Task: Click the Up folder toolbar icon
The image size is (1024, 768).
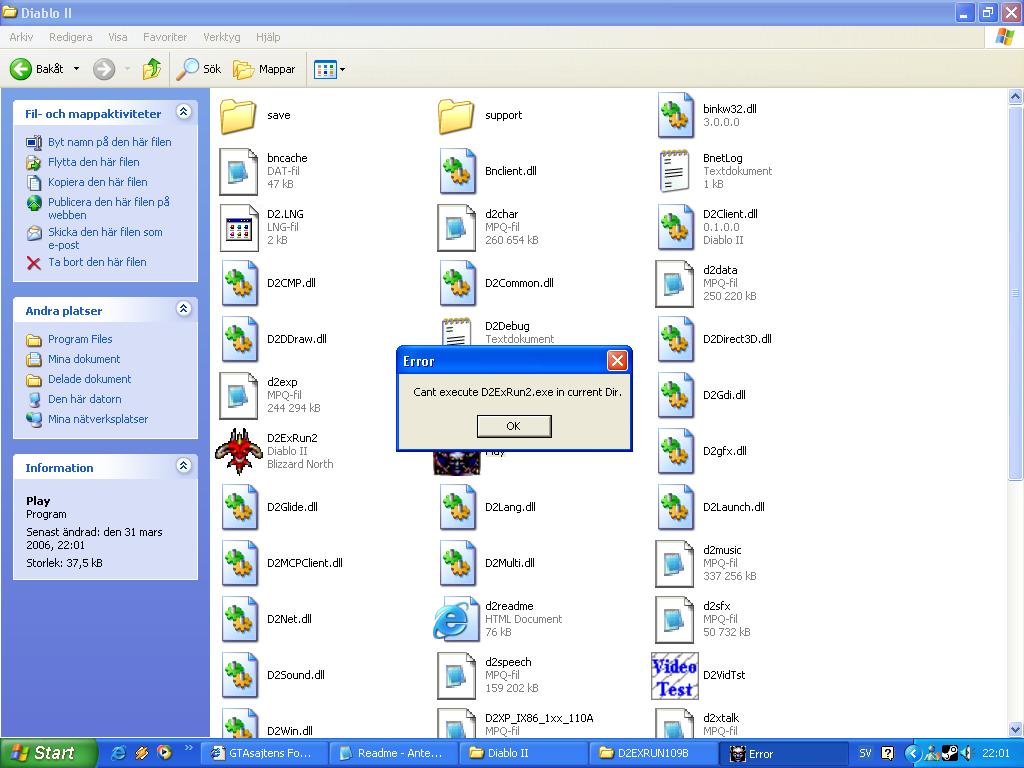Action: (152, 69)
